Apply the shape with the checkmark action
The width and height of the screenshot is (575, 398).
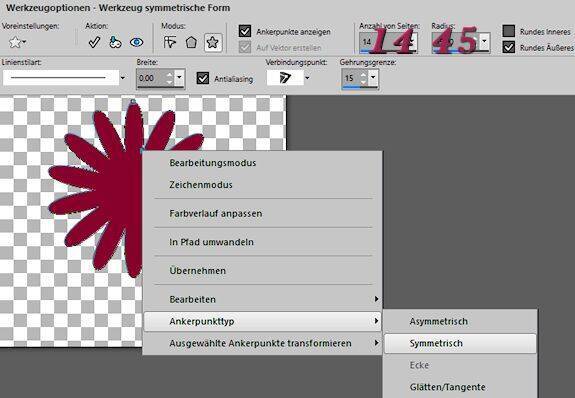[x=94, y=42]
